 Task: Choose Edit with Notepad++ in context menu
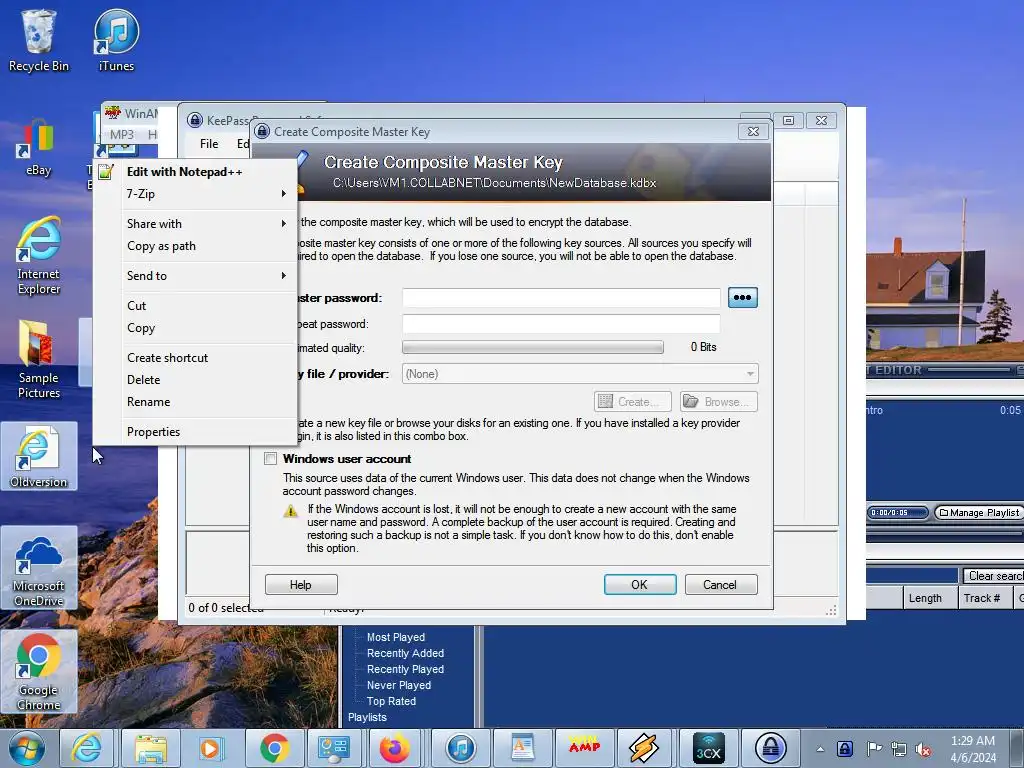[x=196, y=172]
